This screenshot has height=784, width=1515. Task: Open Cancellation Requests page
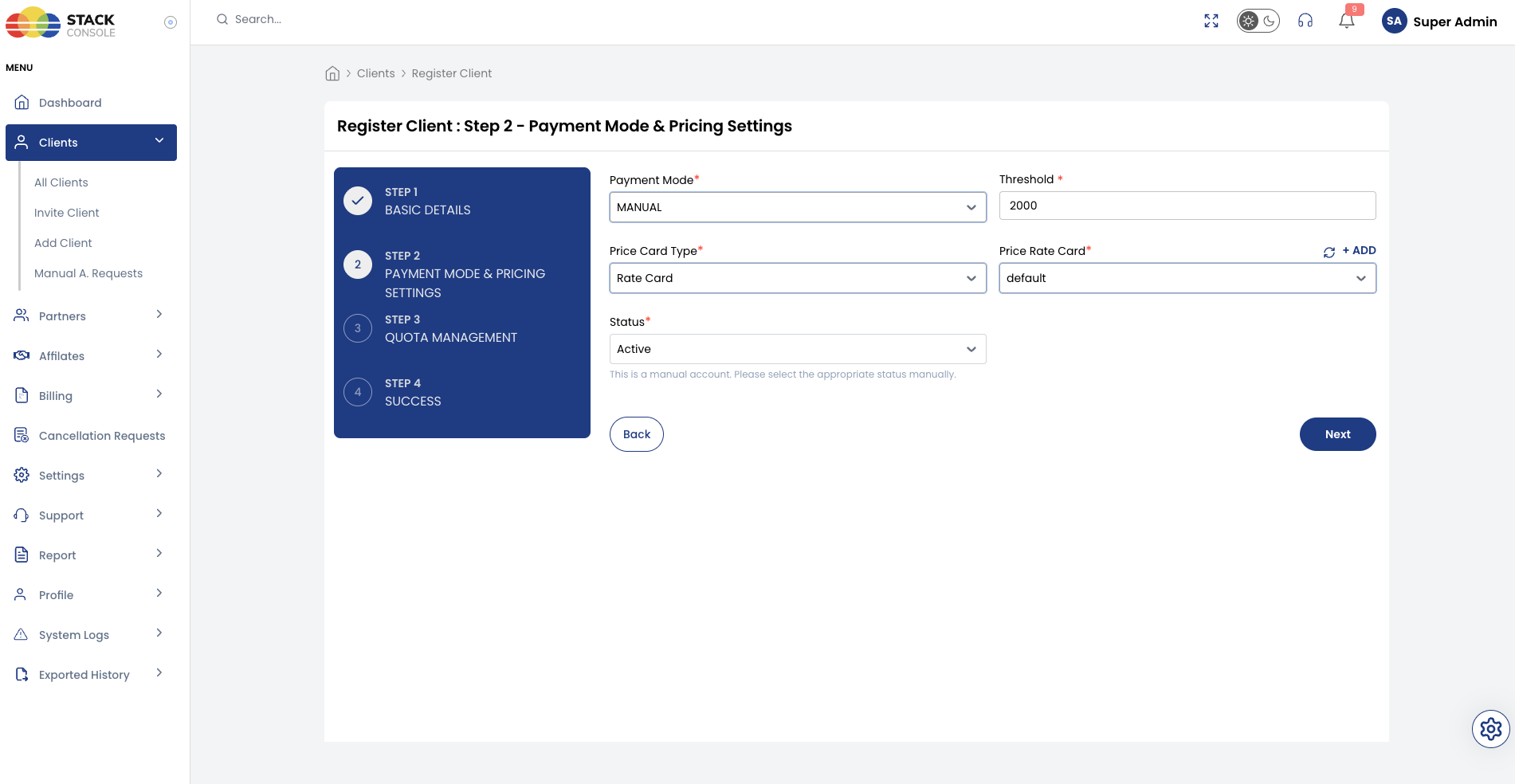(102, 436)
